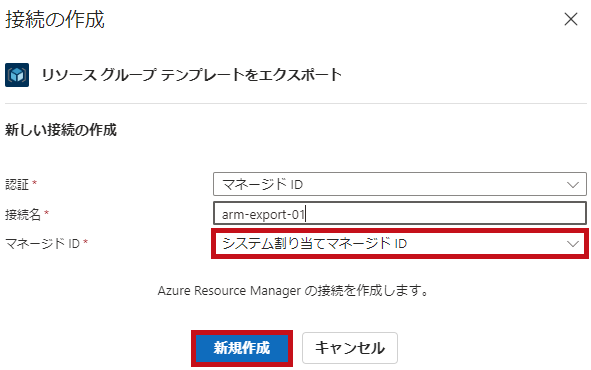Click the resource group template export icon
Image resolution: width=591 pixels, height=370 pixels.
[17, 75]
